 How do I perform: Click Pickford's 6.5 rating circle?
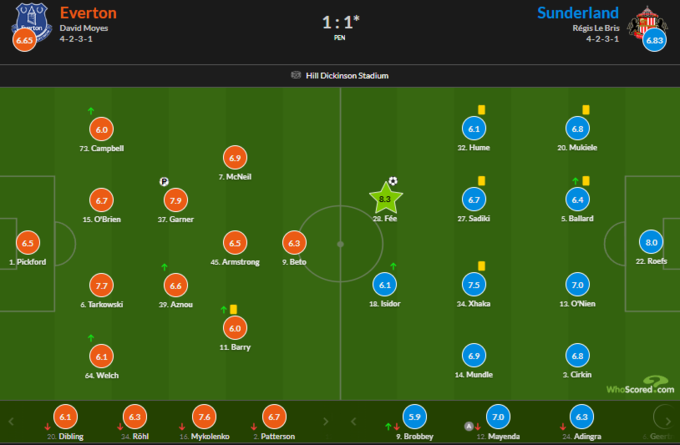tap(27, 242)
